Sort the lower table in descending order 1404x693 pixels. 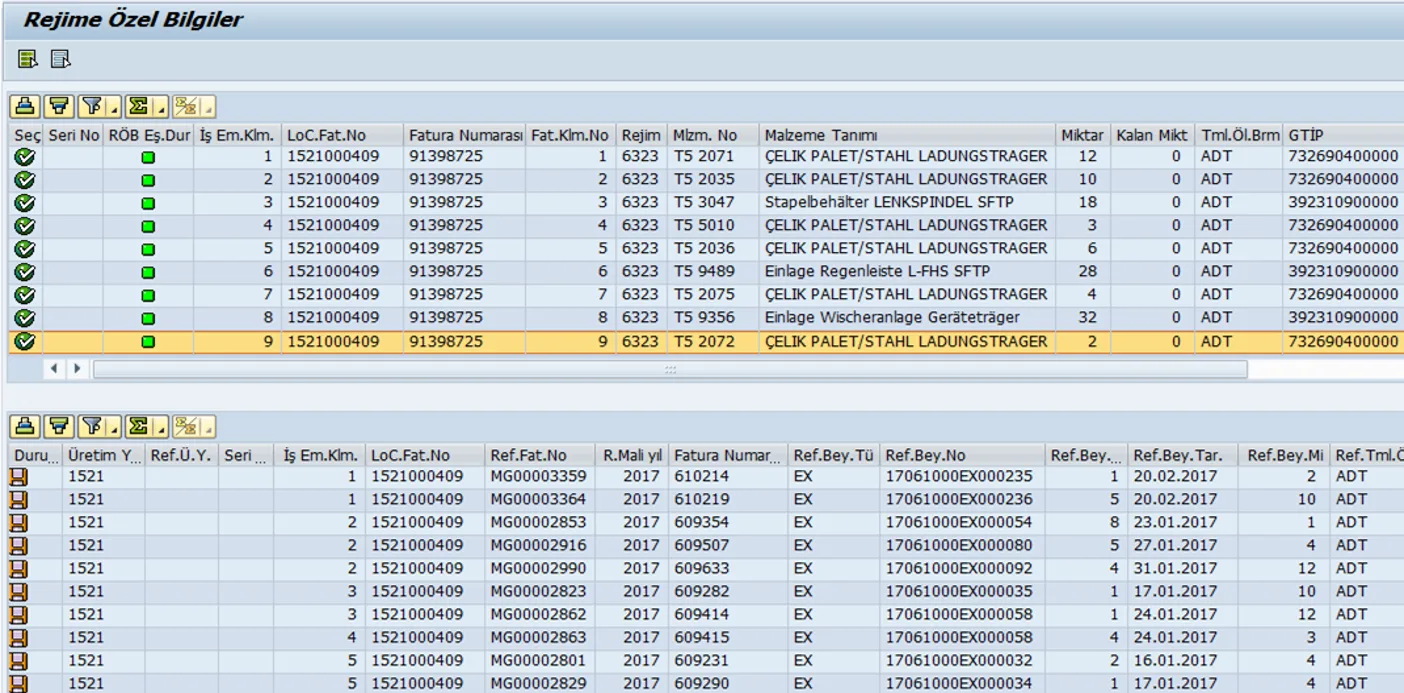(59, 427)
